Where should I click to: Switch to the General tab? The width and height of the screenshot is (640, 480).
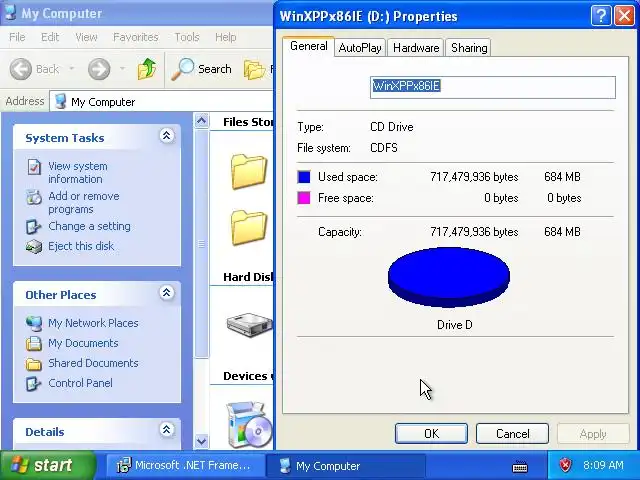coord(309,46)
